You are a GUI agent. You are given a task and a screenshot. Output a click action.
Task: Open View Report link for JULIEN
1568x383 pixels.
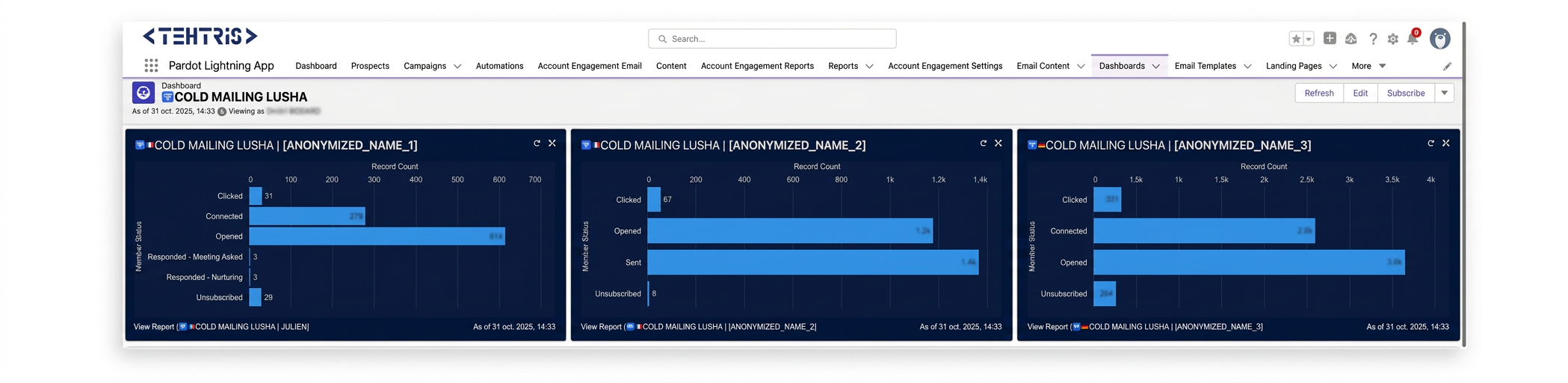point(221,327)
